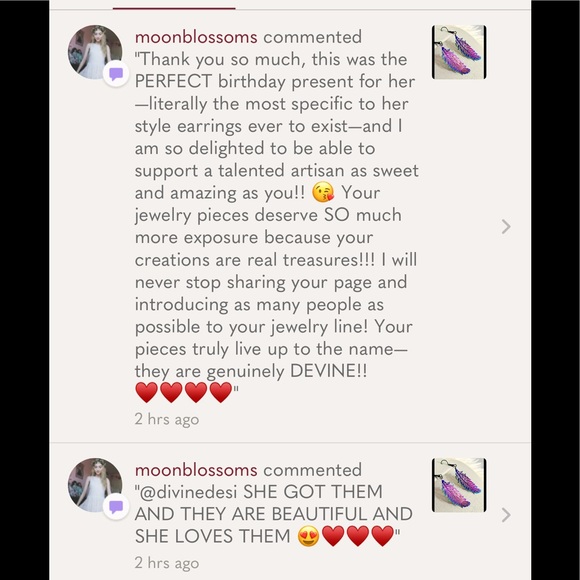580x580 pixels.
Task: Tap the heart-eyes emoji in the 'SHE LOVES THEM' comment
Action: [308, 536]
